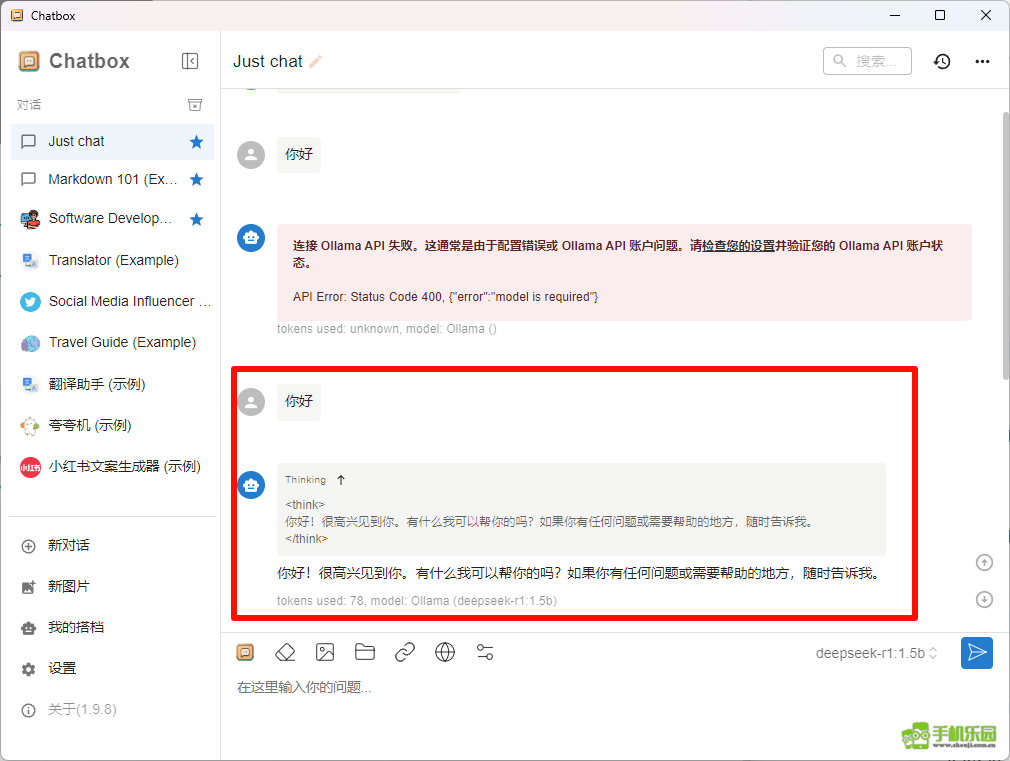The width and height of the screenshot is (1010, 761).
Task: Click the Software Developer conversation avatar icon
Action: coord(30,220)
